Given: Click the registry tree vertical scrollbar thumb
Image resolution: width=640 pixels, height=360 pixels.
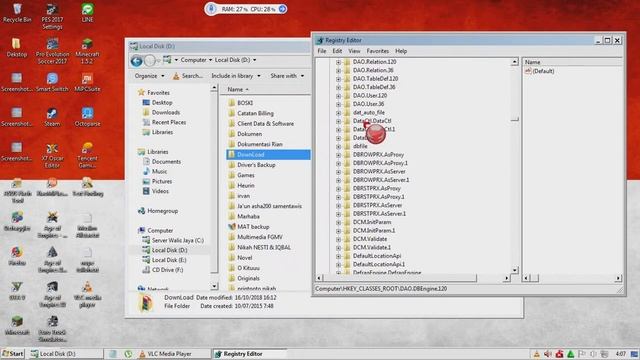Looking at the screenshot, I should pos(514,119).
